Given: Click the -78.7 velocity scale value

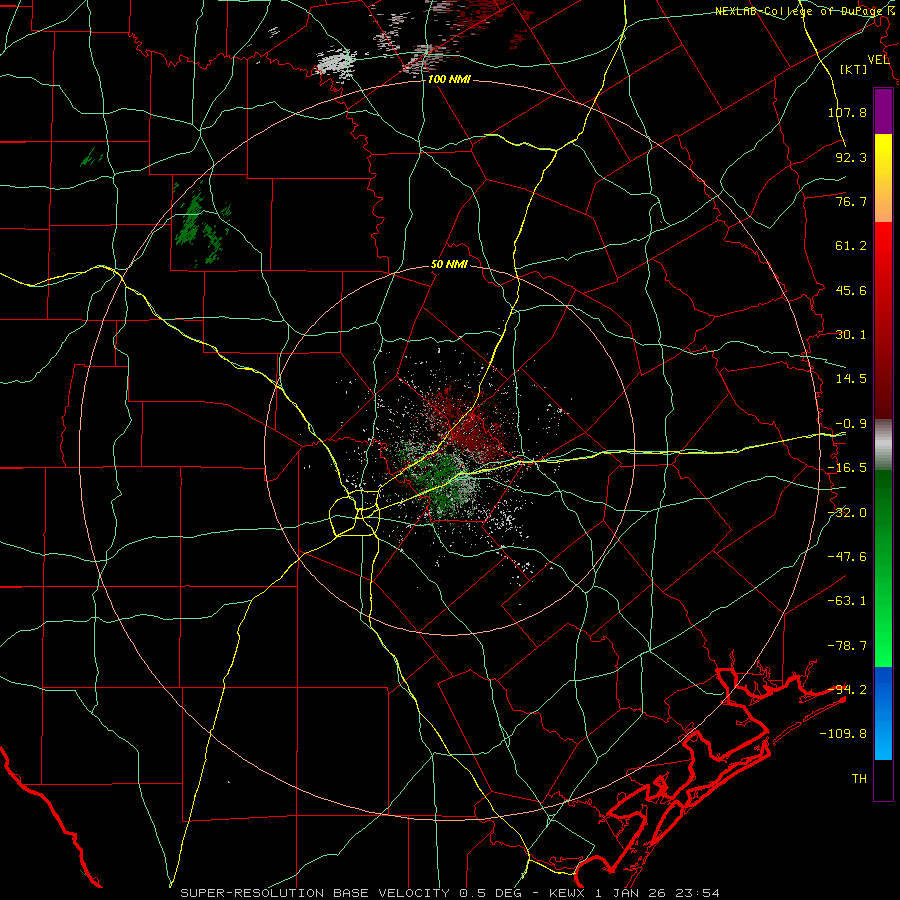Looking at the screenshot, I should pos(847,646).
